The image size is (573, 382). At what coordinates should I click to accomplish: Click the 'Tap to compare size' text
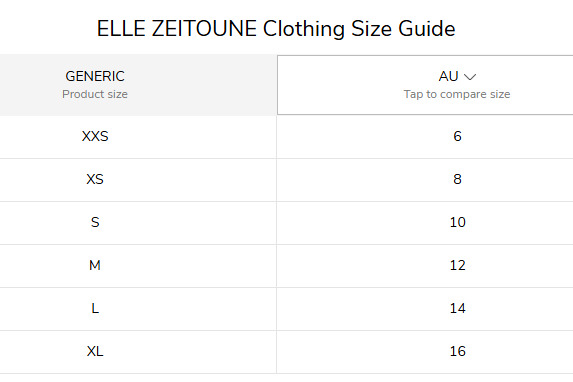tap(457, 94)
